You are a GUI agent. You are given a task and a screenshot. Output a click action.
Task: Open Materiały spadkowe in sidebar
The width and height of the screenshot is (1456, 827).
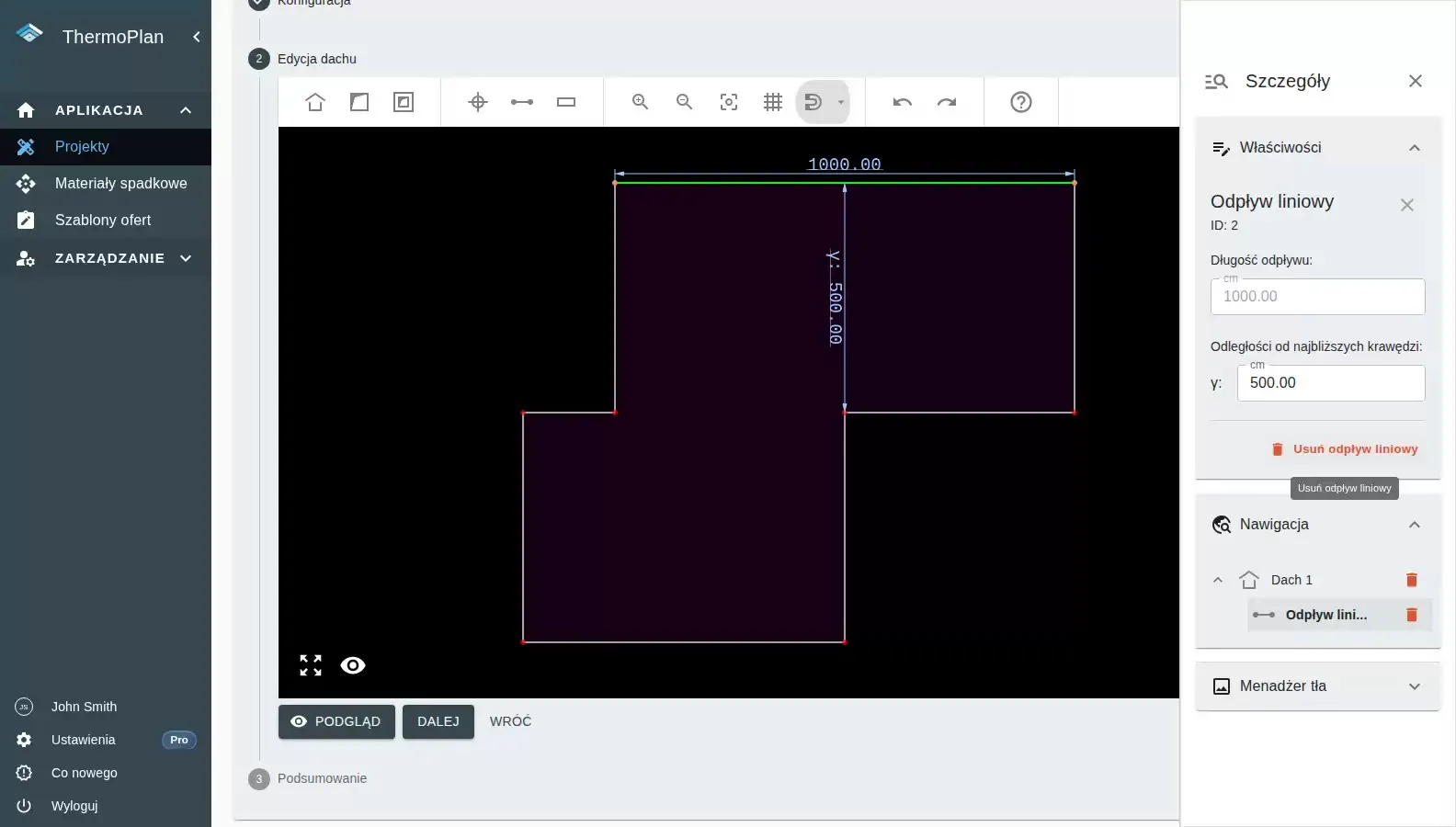106,184
